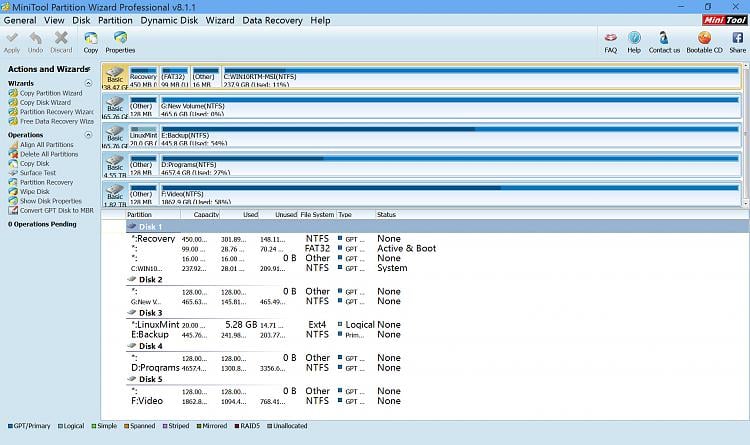
Task: Open the View menu
Action: (x=54, y=21)
